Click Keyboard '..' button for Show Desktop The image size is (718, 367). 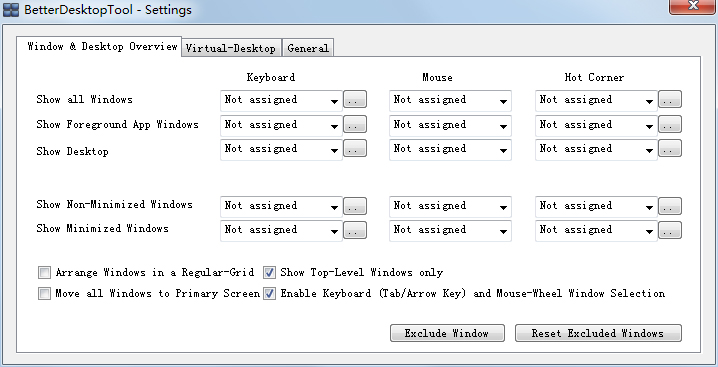pos(355,148)
